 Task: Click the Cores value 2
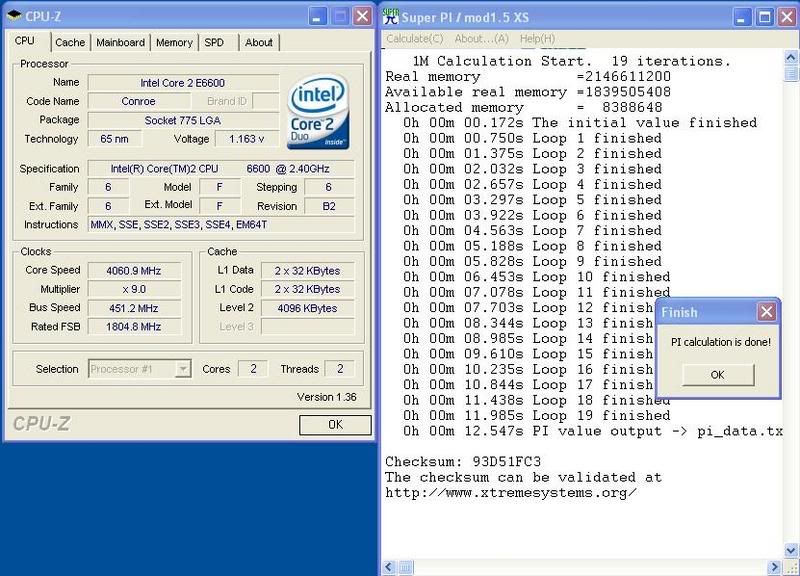(253, 369)
